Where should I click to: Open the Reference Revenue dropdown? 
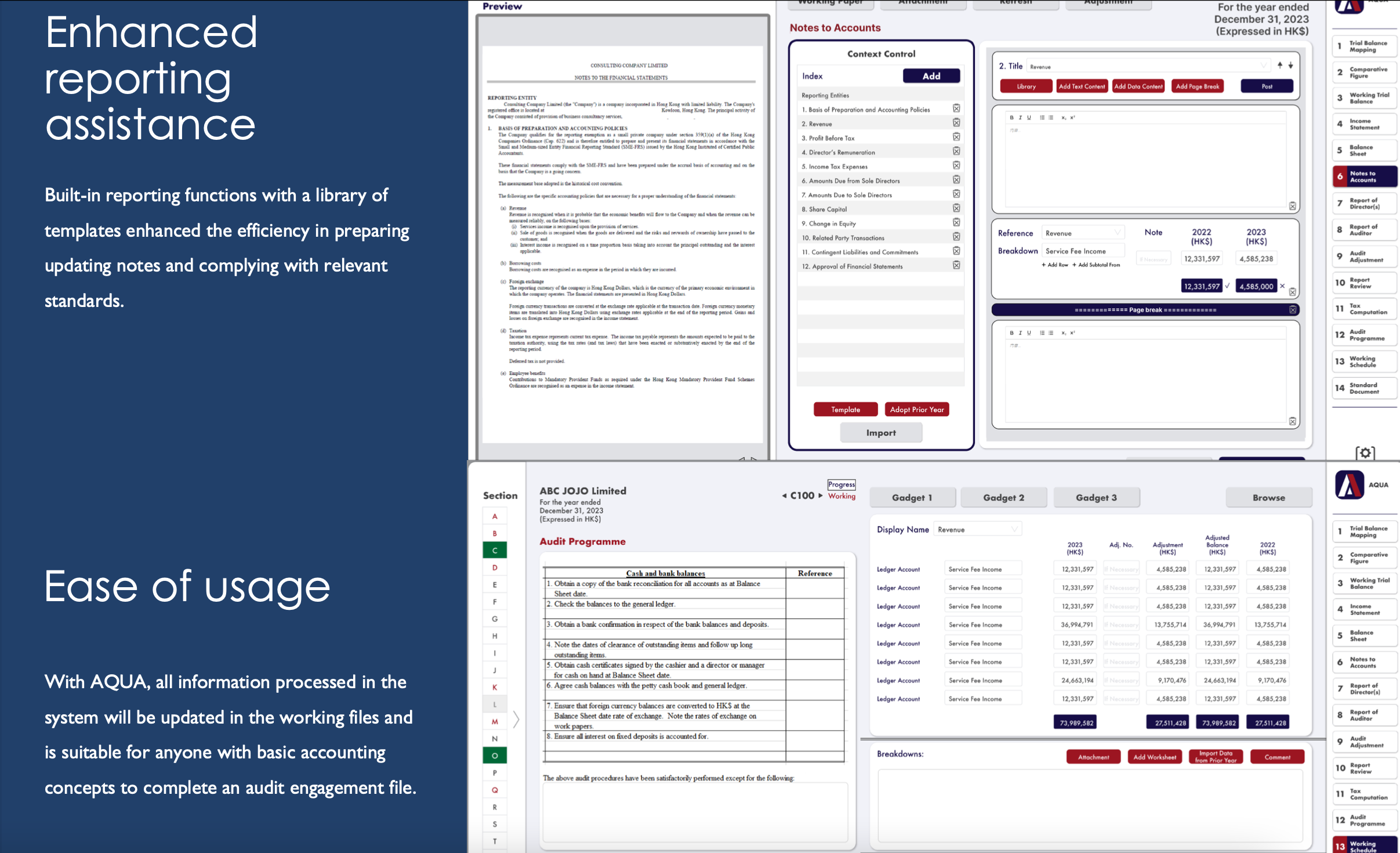coord(1117,233)
